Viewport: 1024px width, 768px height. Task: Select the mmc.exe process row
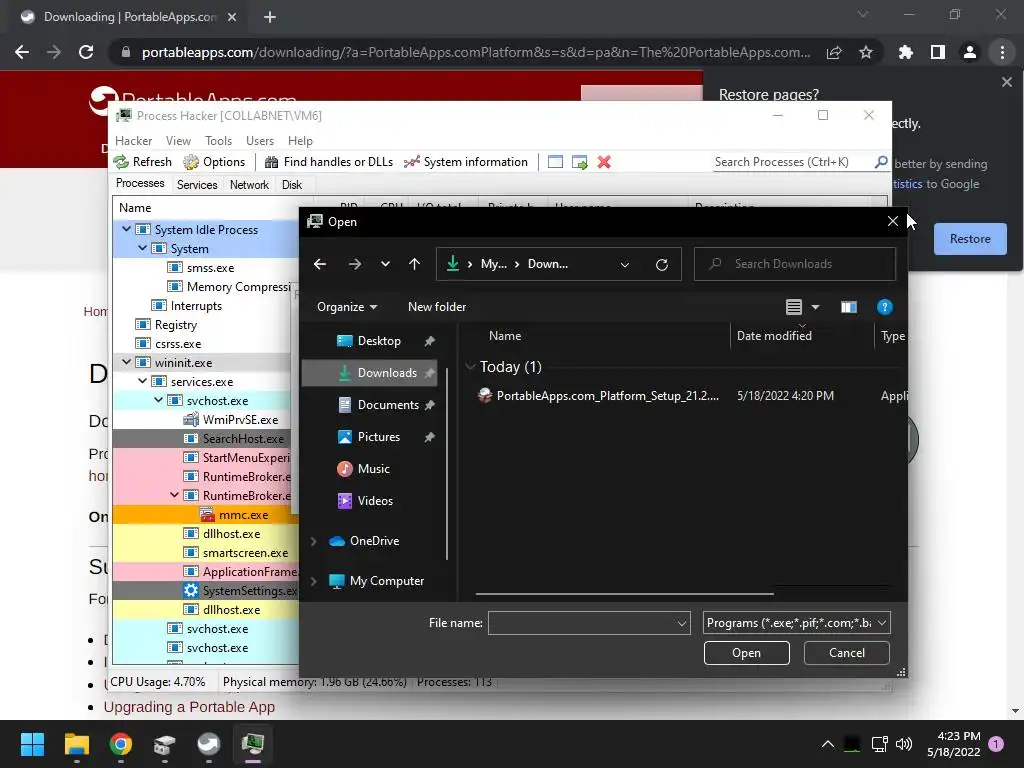pyautogui.click(x=206, y=515)
